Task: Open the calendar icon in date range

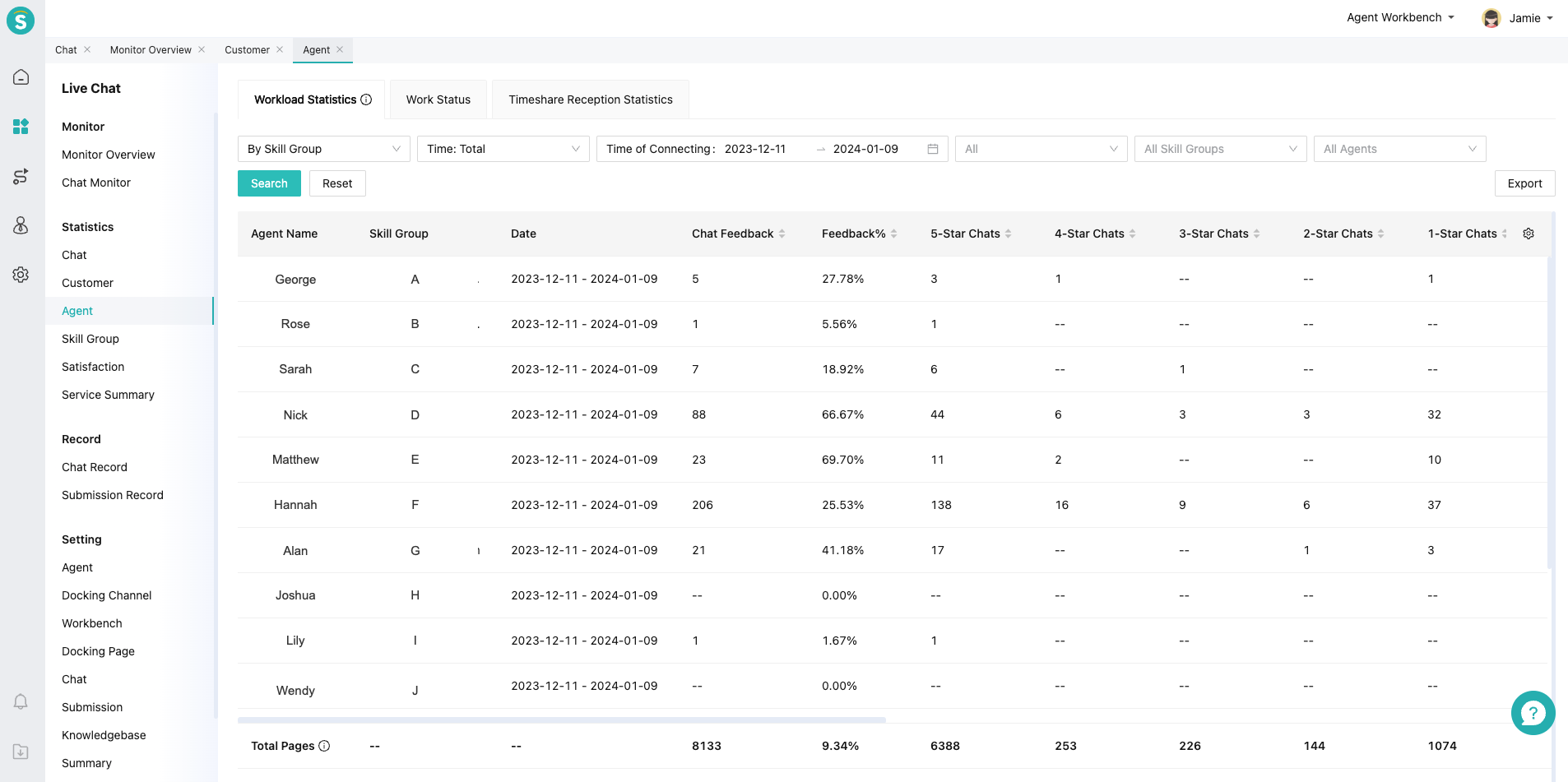Action: 933,149
